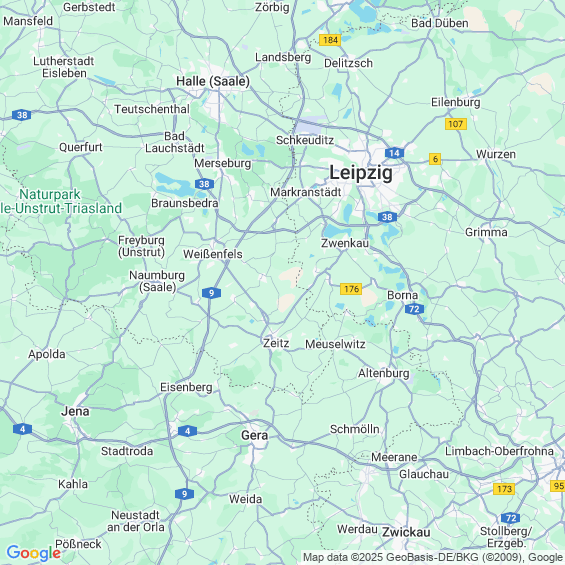
Task: Click the yellow 6 road shield
Action: [435, 159]
